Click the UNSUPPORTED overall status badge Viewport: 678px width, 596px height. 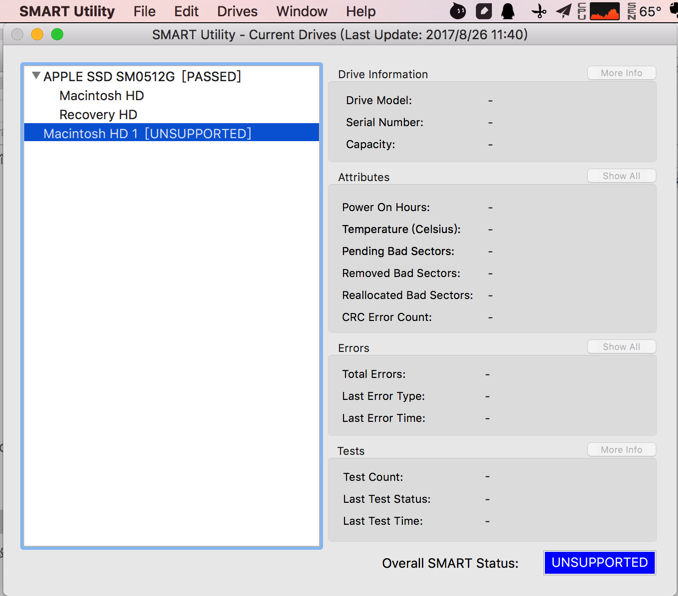(x=600, y=562)
